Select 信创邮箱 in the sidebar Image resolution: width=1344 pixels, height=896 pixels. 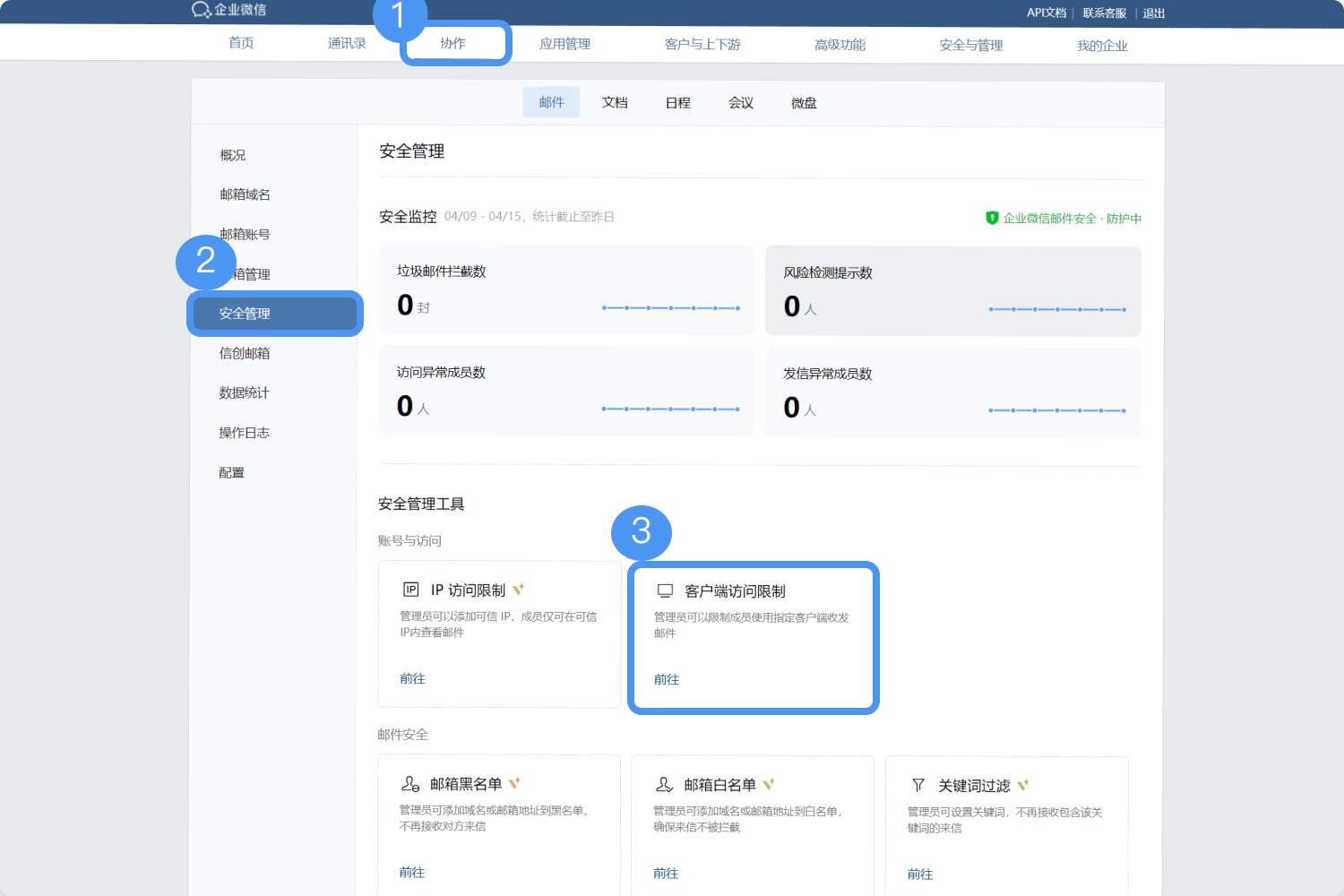point(243,353)
